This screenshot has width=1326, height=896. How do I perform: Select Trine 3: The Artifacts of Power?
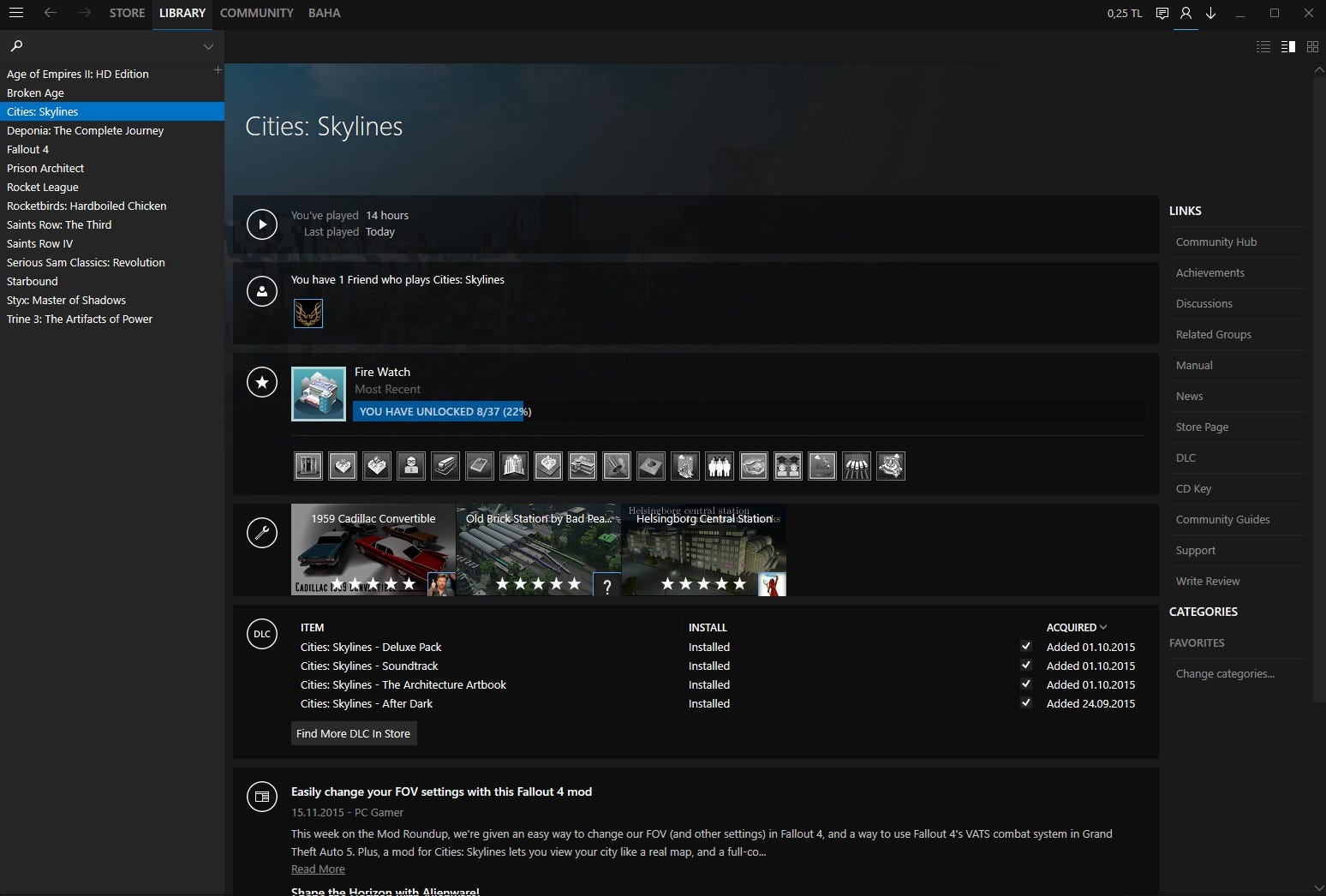112,319
